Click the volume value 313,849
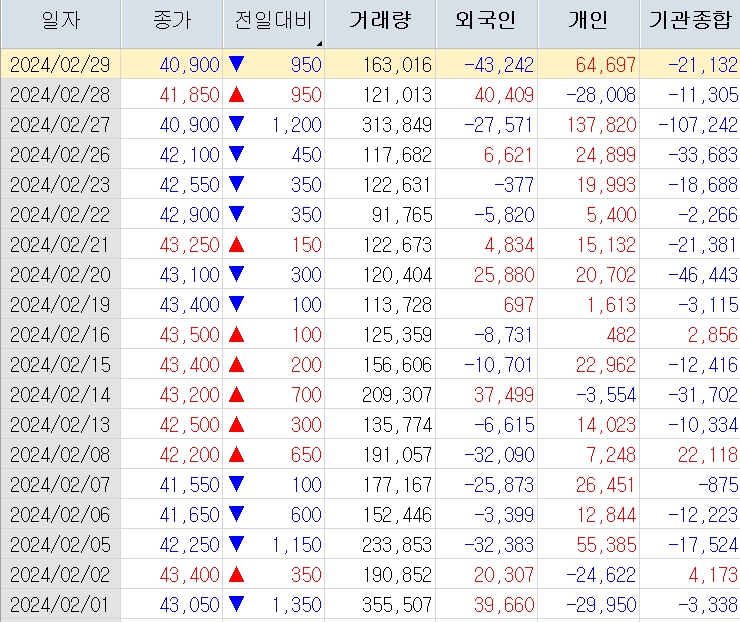 (397, 125)
